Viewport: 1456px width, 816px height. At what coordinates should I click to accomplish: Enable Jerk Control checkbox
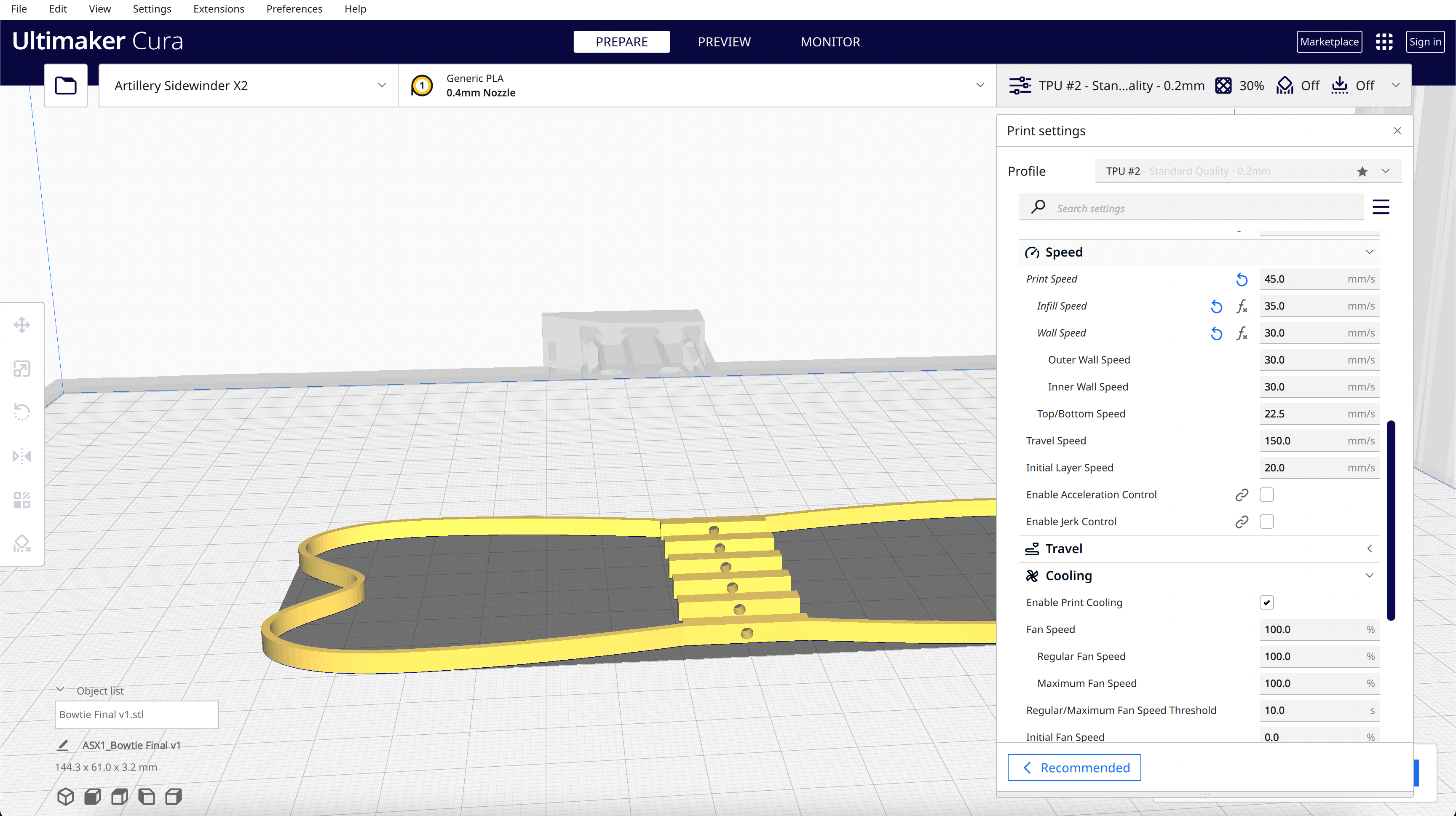tap(1267, 522)
